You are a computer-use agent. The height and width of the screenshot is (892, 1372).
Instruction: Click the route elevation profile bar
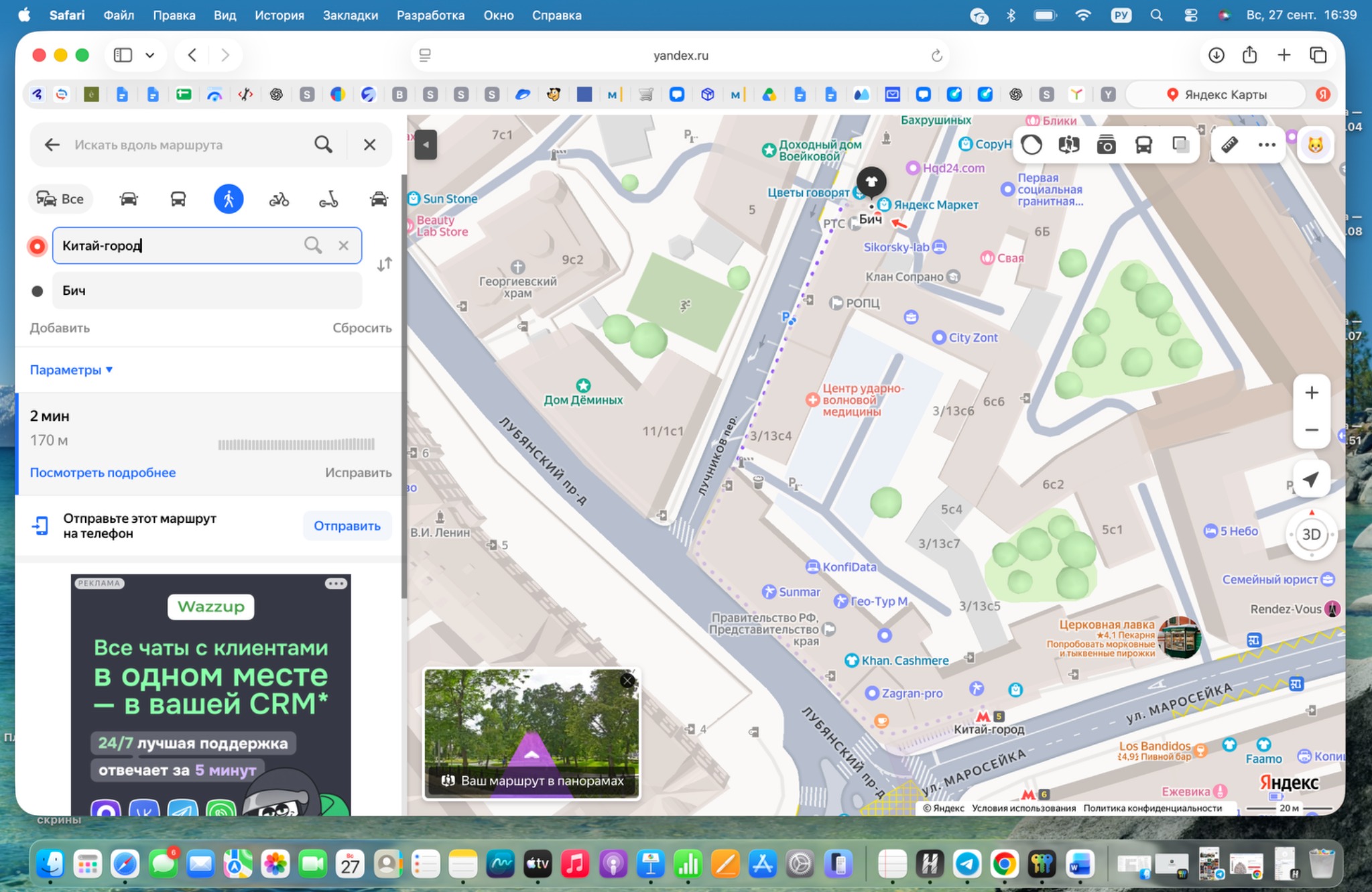click(x=296, y=444)
